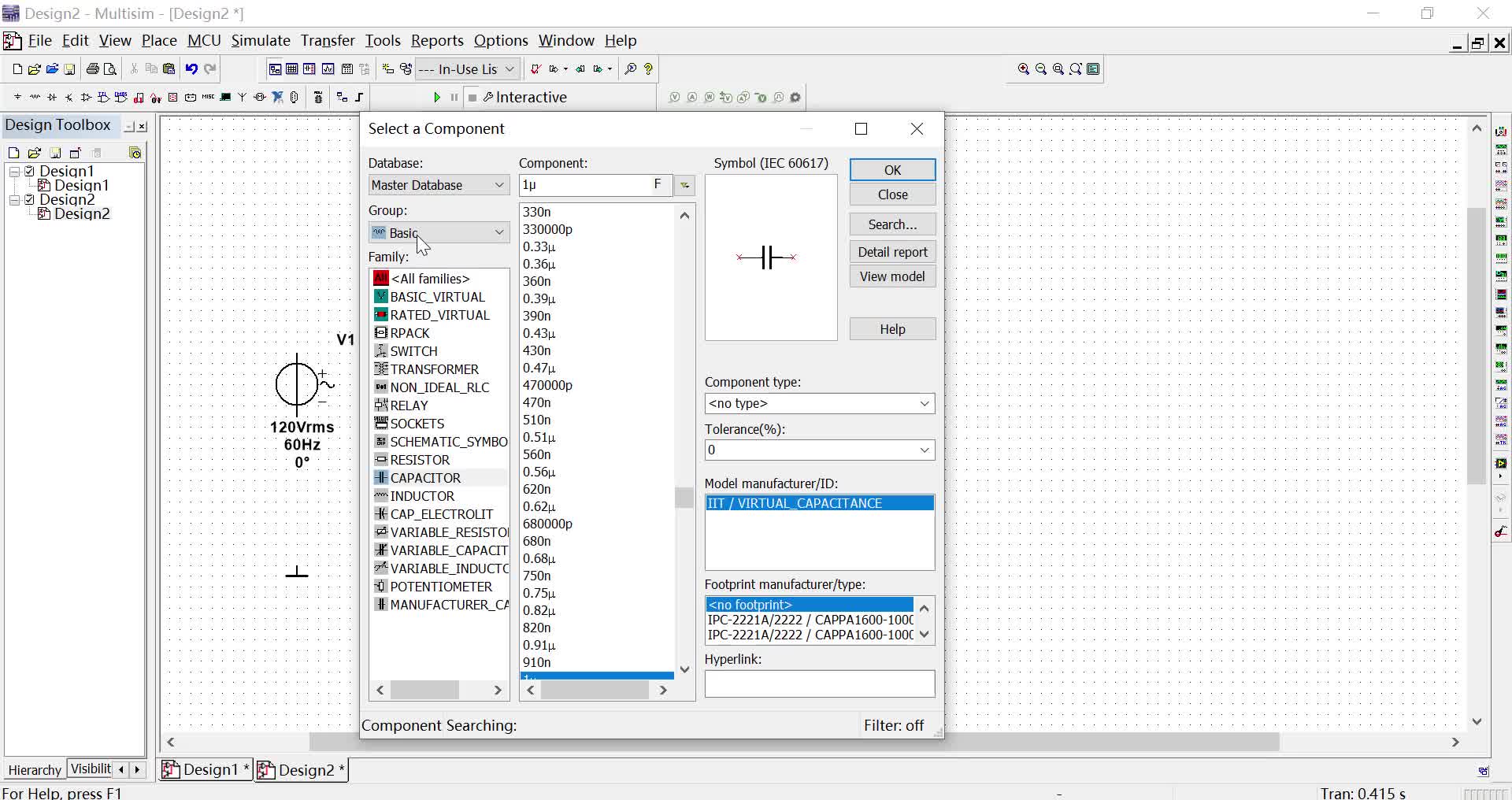
Task: Collapse the Design1 tree node
Action: (x=14, y=171)
